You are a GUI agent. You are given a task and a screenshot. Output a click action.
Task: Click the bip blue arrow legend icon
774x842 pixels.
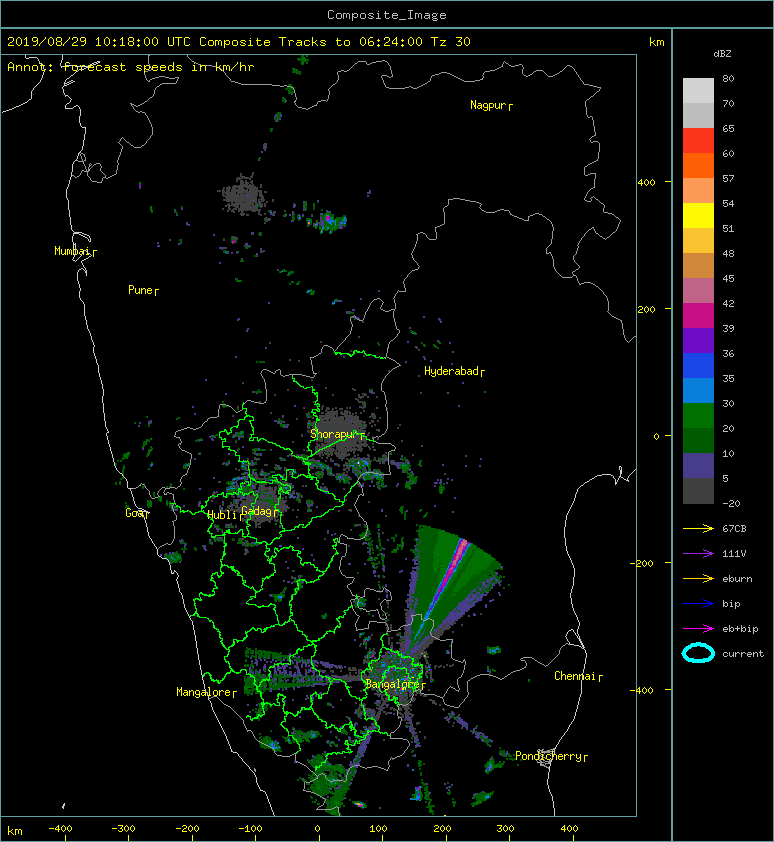tap(698, 604)
